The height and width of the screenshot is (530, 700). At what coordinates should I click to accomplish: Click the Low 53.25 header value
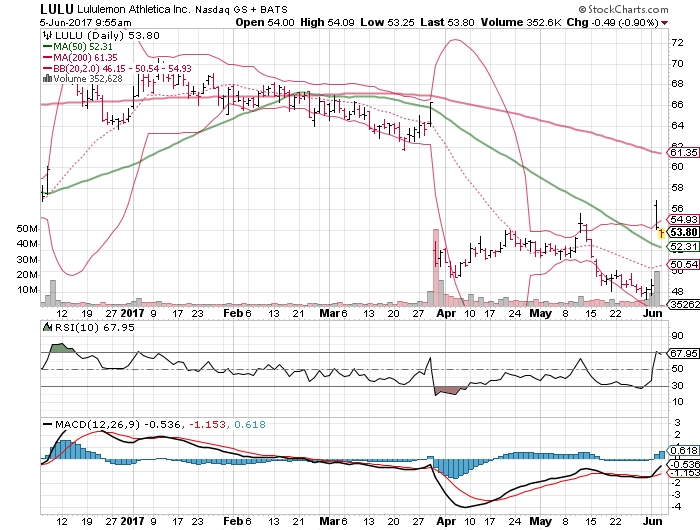pos(388,22)
